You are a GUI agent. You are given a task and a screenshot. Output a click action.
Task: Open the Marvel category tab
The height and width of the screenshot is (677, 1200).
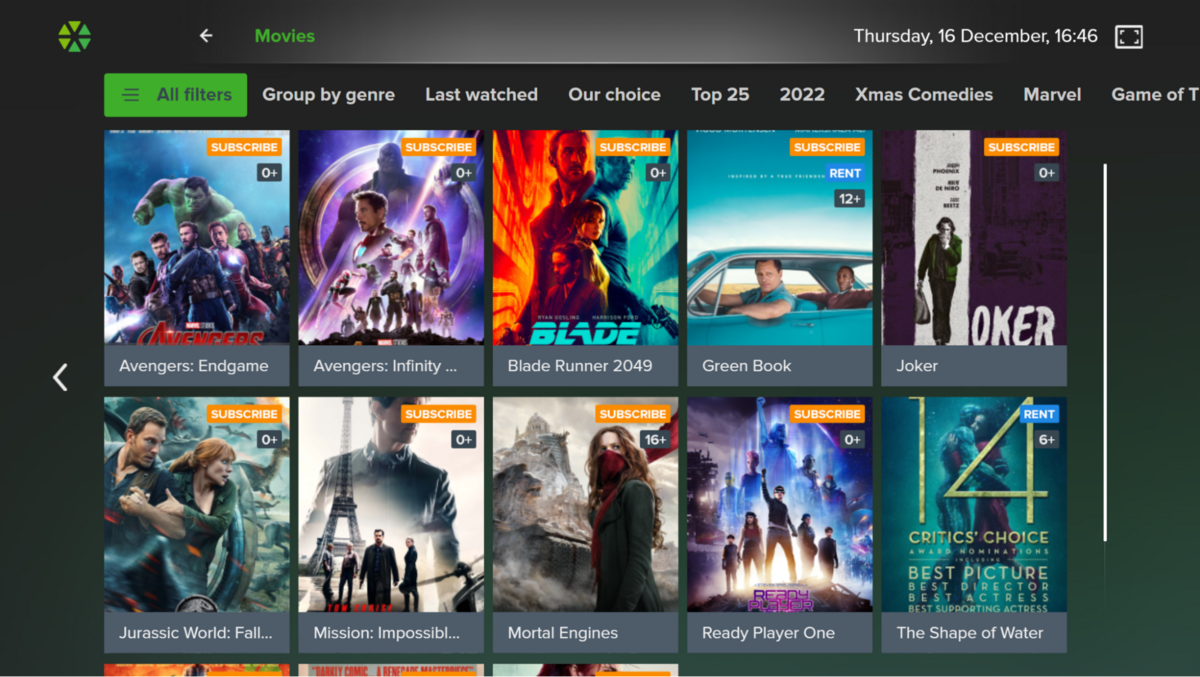(1052, 95)
